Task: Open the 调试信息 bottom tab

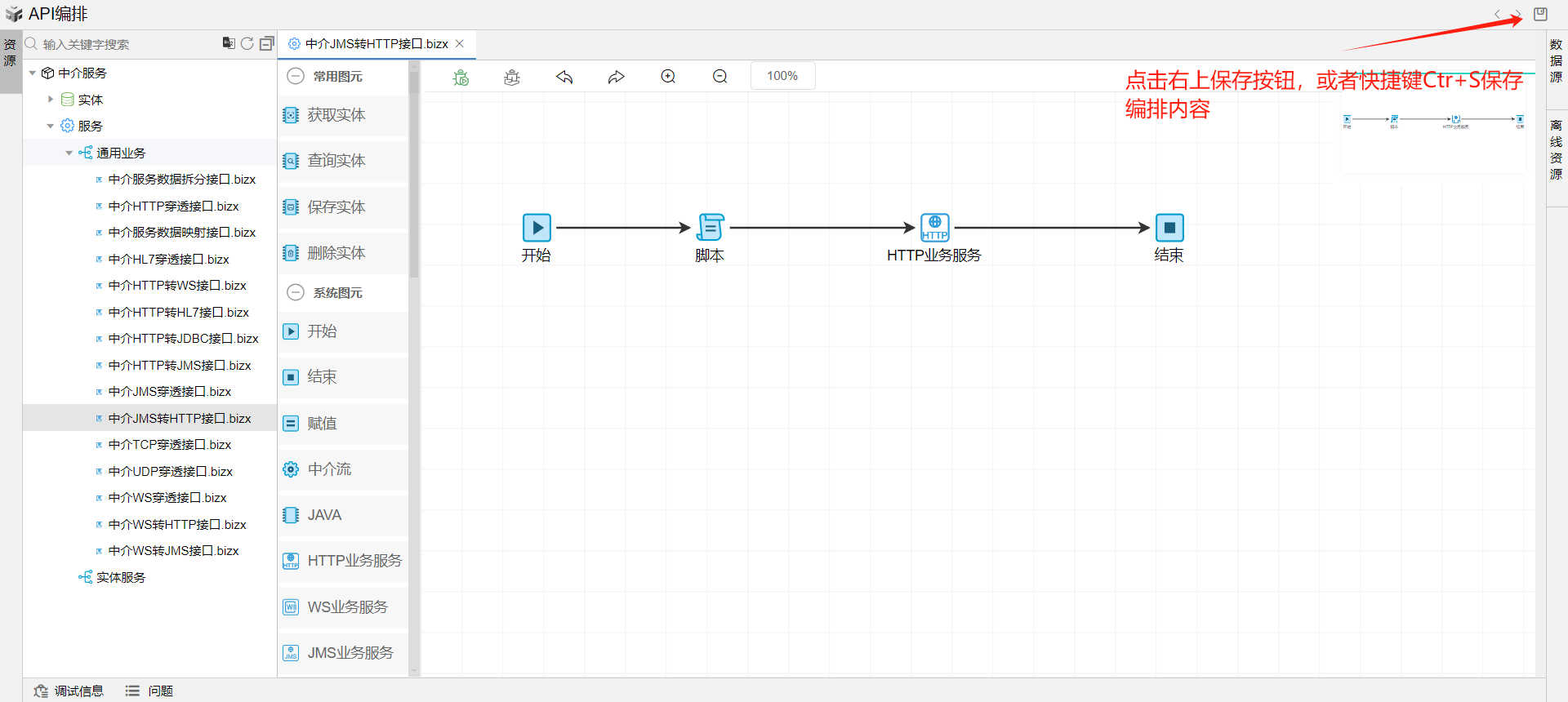Action: pyautogui.click(x=69, y=691)
